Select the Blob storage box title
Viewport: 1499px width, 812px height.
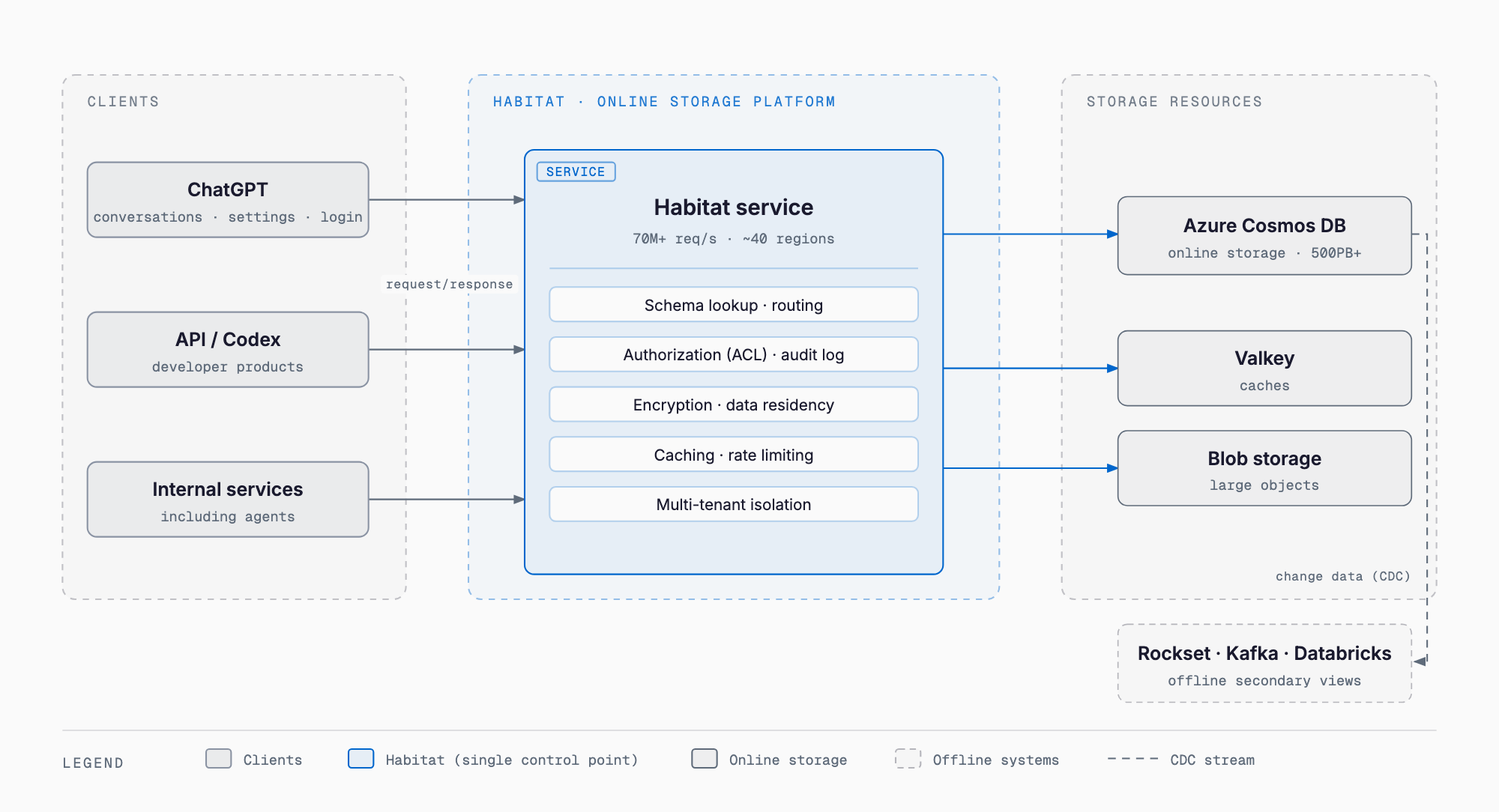click(x=1264, y=458)
